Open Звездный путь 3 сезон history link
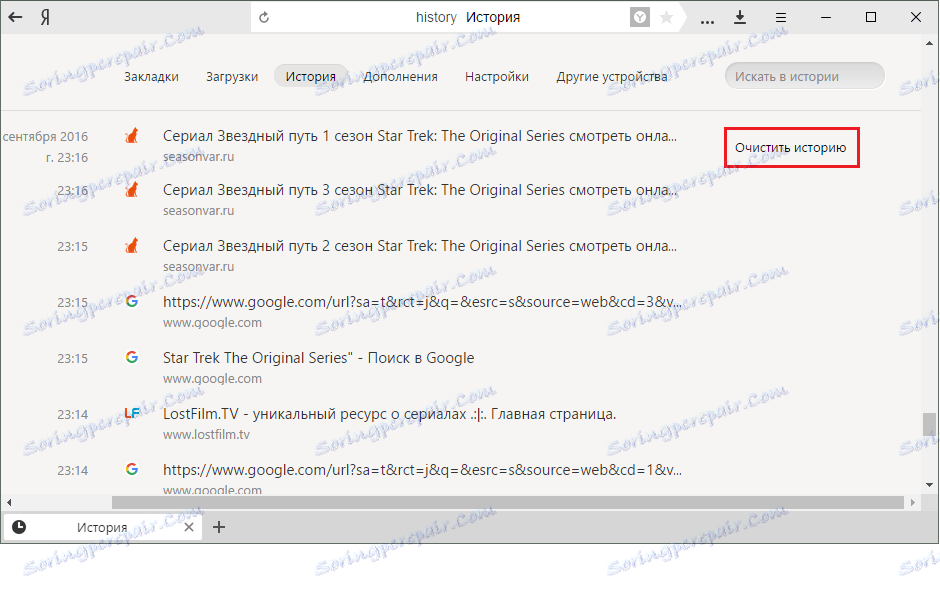 [420, 190]
